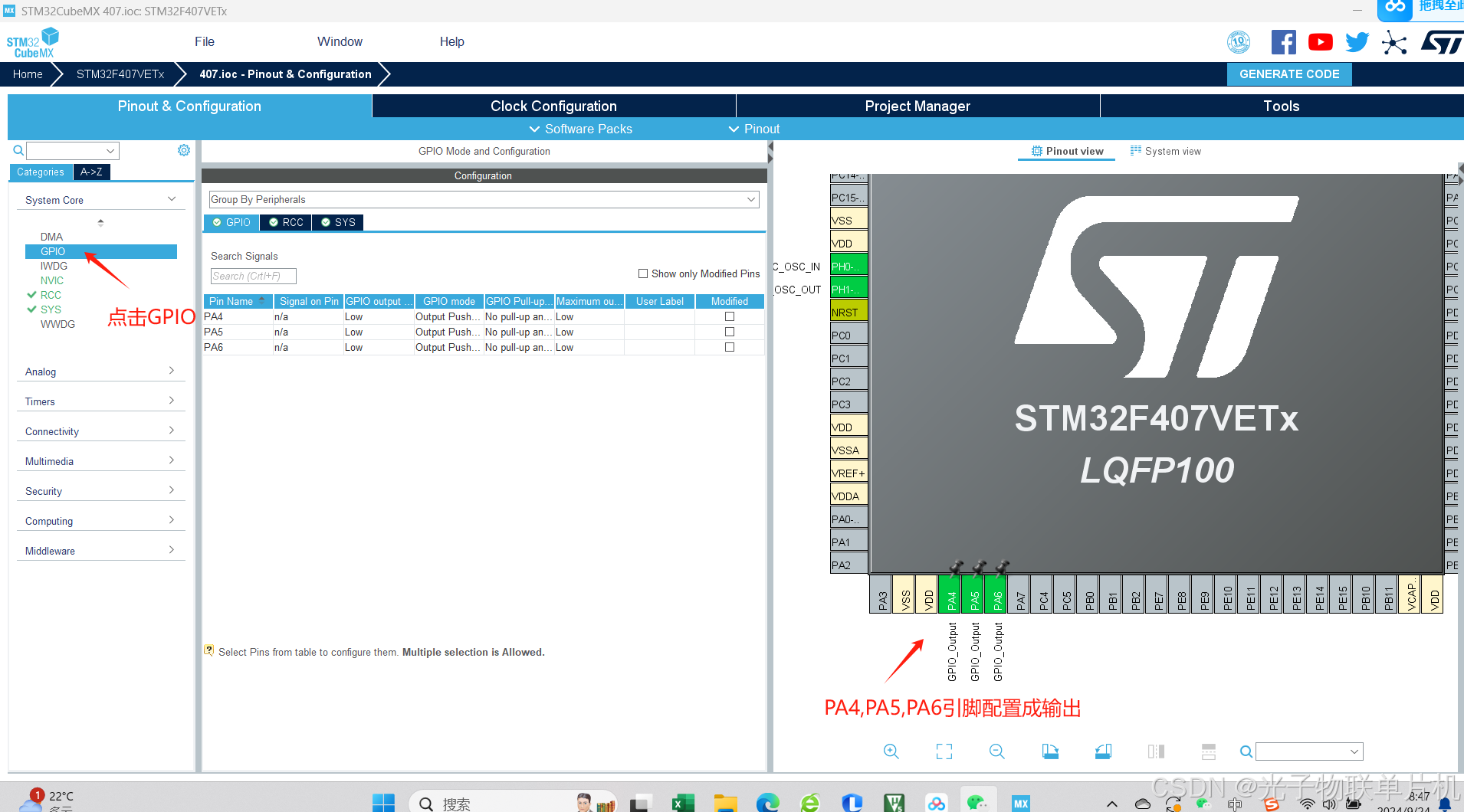
Task: Click the category search magnifier icon
Action: click(18, 150)
